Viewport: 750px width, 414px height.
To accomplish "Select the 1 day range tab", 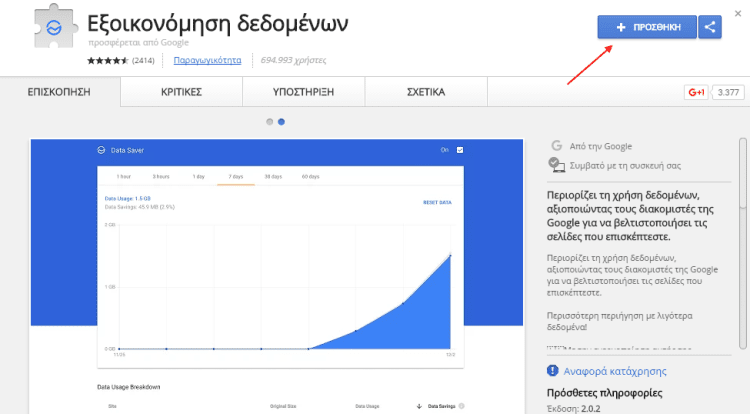I will pyautogui.click(x=199, y=176).
